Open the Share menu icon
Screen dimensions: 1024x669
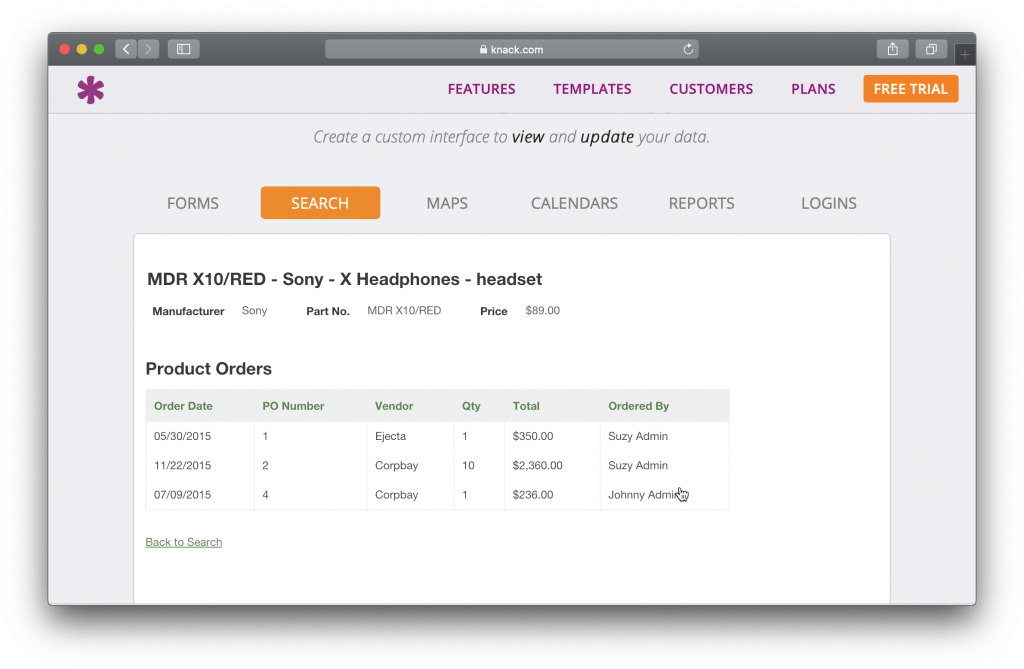tap(893, 49)
